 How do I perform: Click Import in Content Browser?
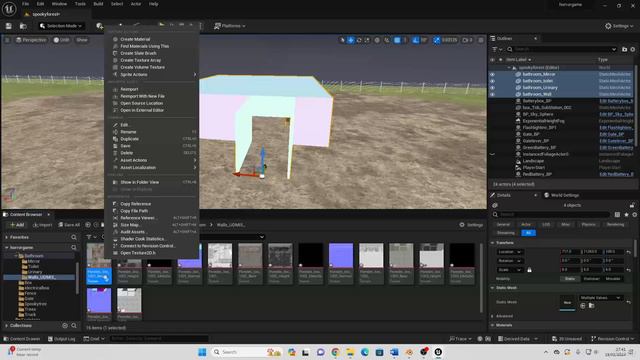(42, 225)
